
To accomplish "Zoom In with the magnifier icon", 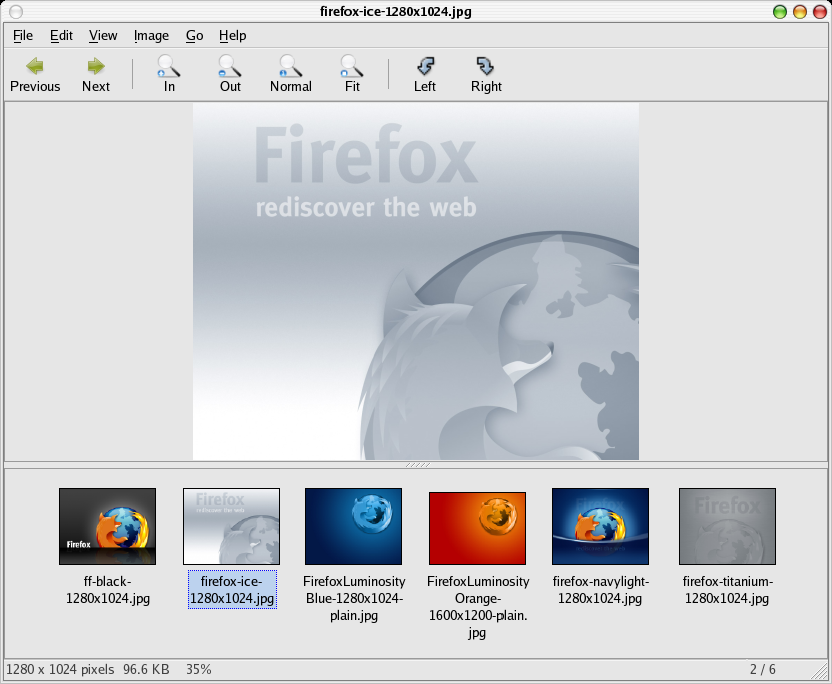I will [x=169, y=66].
